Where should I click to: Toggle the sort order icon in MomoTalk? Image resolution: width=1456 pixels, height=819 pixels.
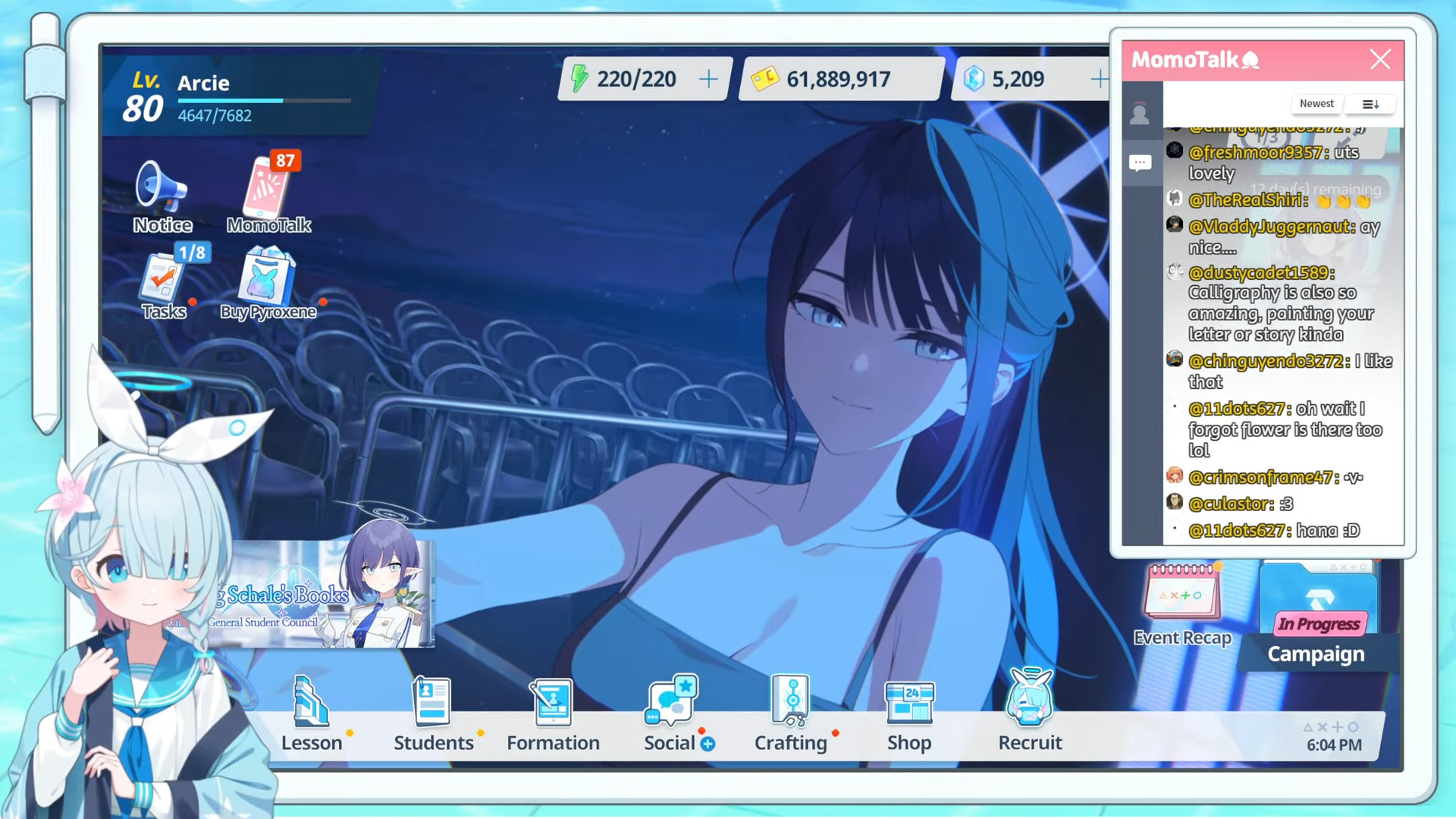point(1370,105)
